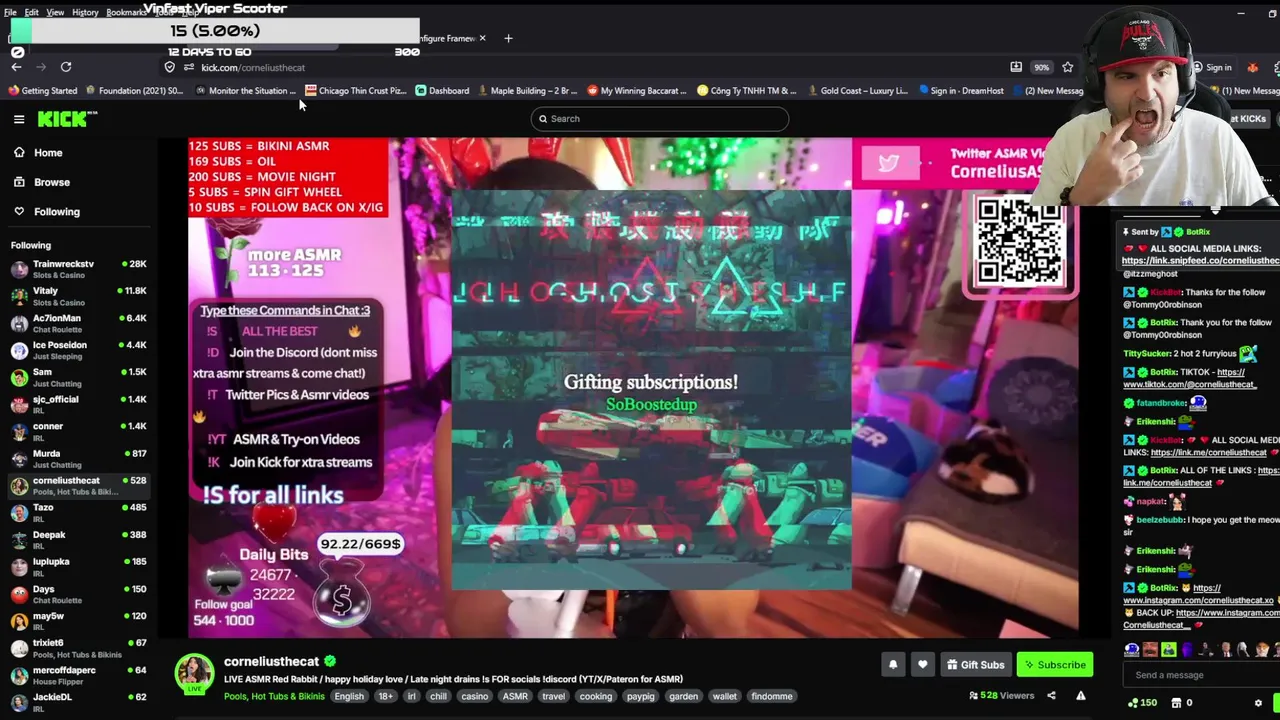
Task: Open chat settings gear icon
Action: [x=1258, y=703]
